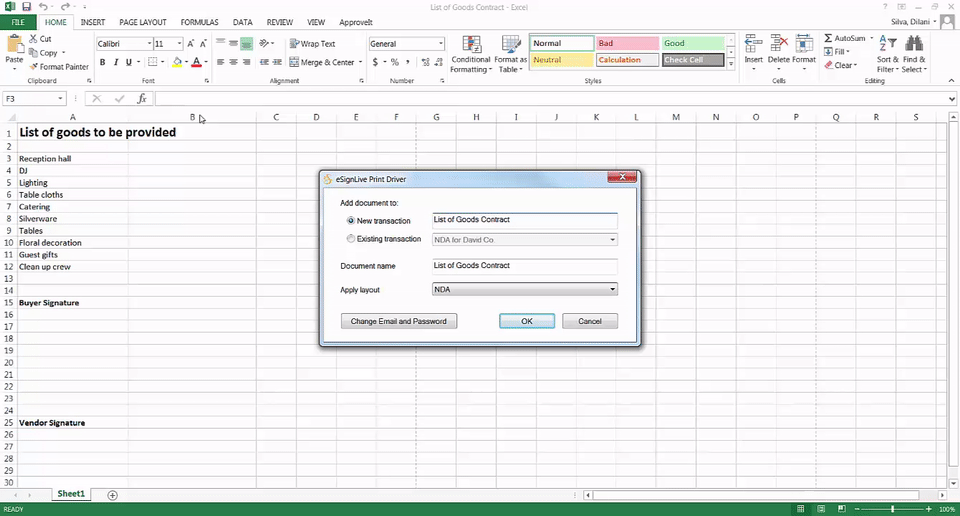960x516 pixels.
Task: Select the Sheet1 tab
Action: tap(71, 494)
